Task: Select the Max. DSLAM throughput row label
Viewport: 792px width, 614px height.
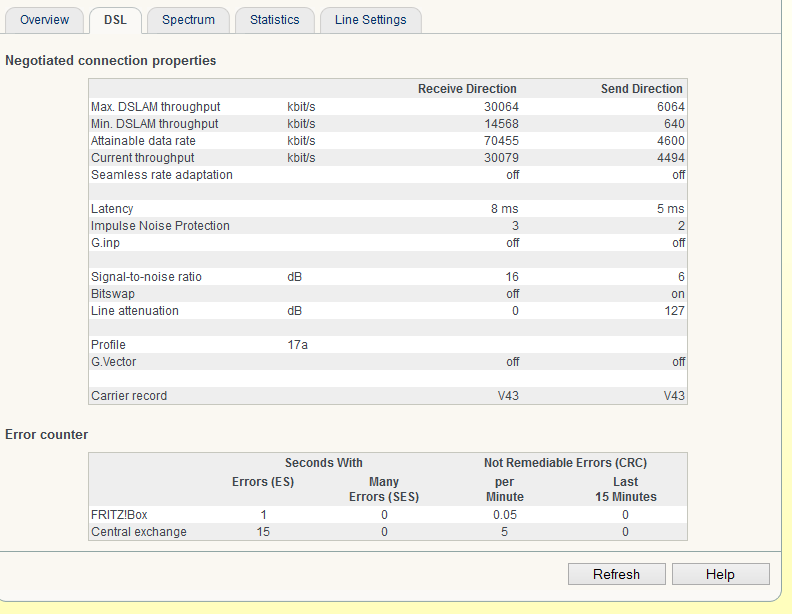Action: tap(155, 107)
